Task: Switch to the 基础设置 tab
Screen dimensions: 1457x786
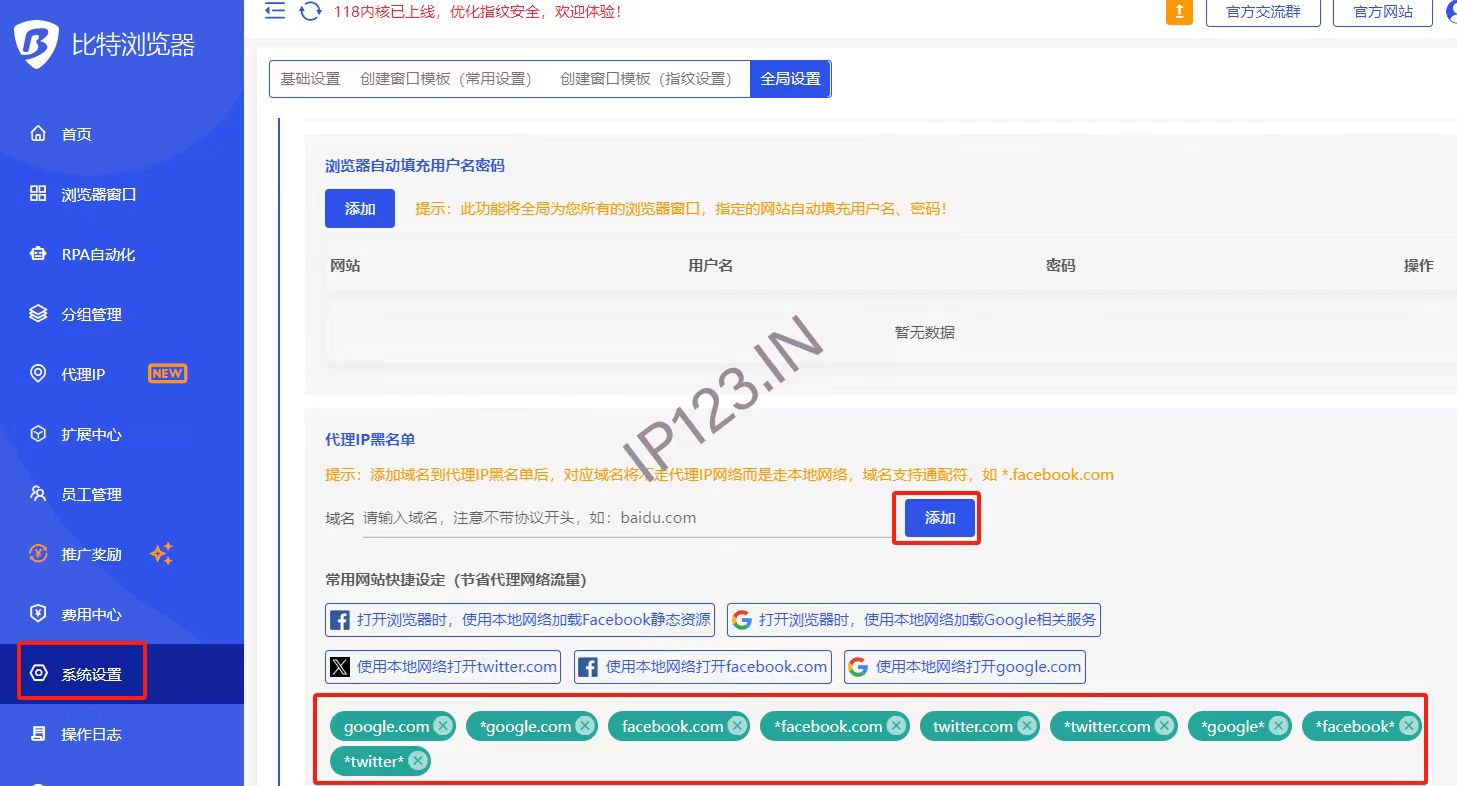Action: click(310, 79)
